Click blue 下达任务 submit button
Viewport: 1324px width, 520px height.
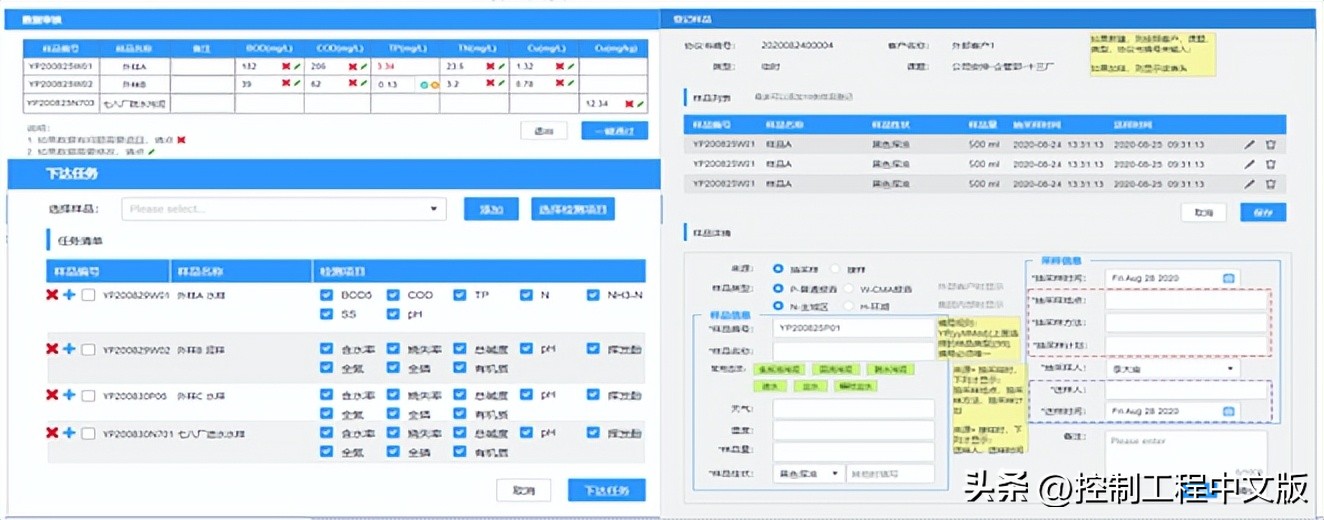(606, 490)
